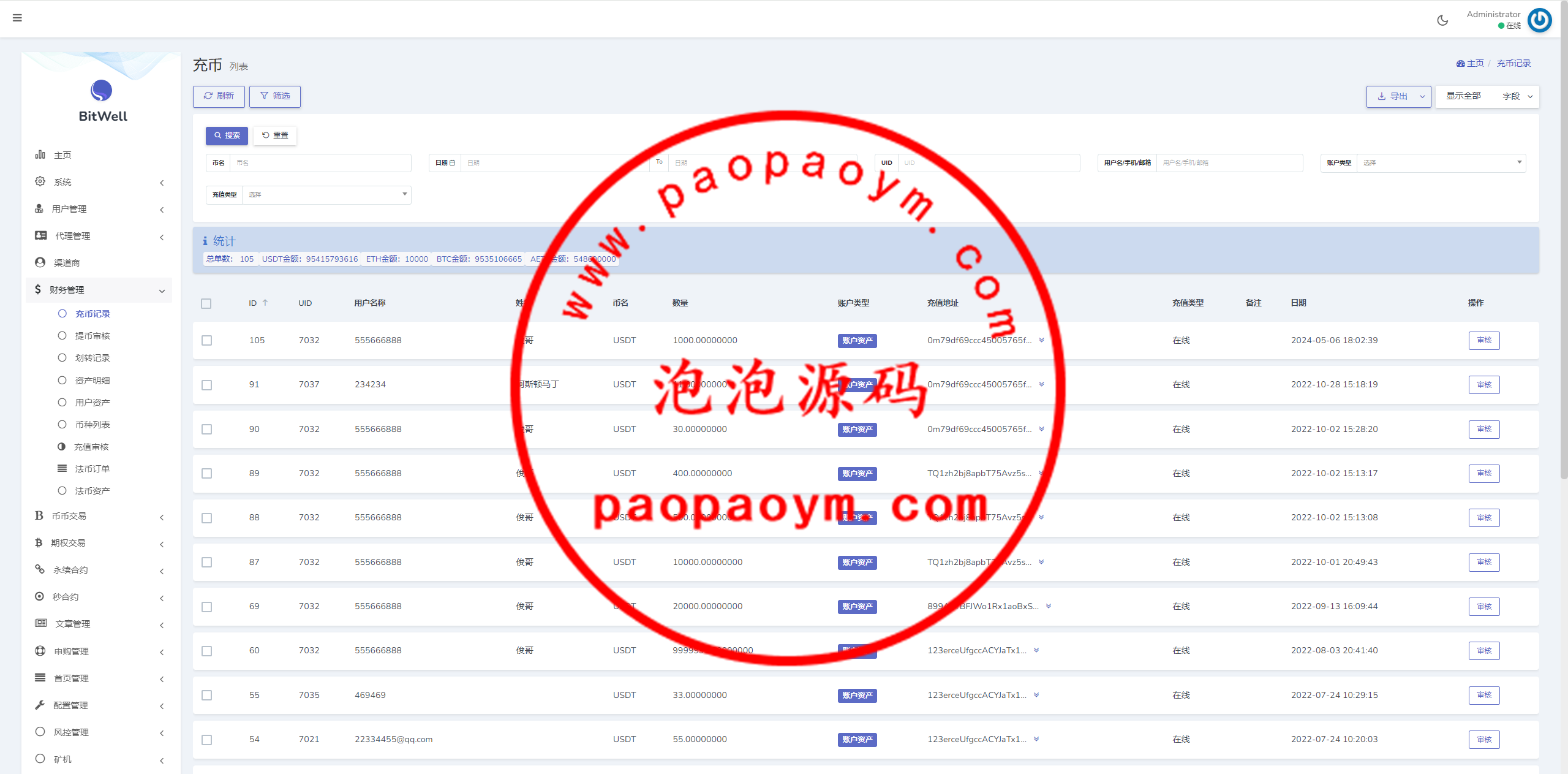Image resolution: width=1568 pixels, height=774 pixels.
Task: Open address dropdown arrow for row 105
Action: tap(1041, 340)
